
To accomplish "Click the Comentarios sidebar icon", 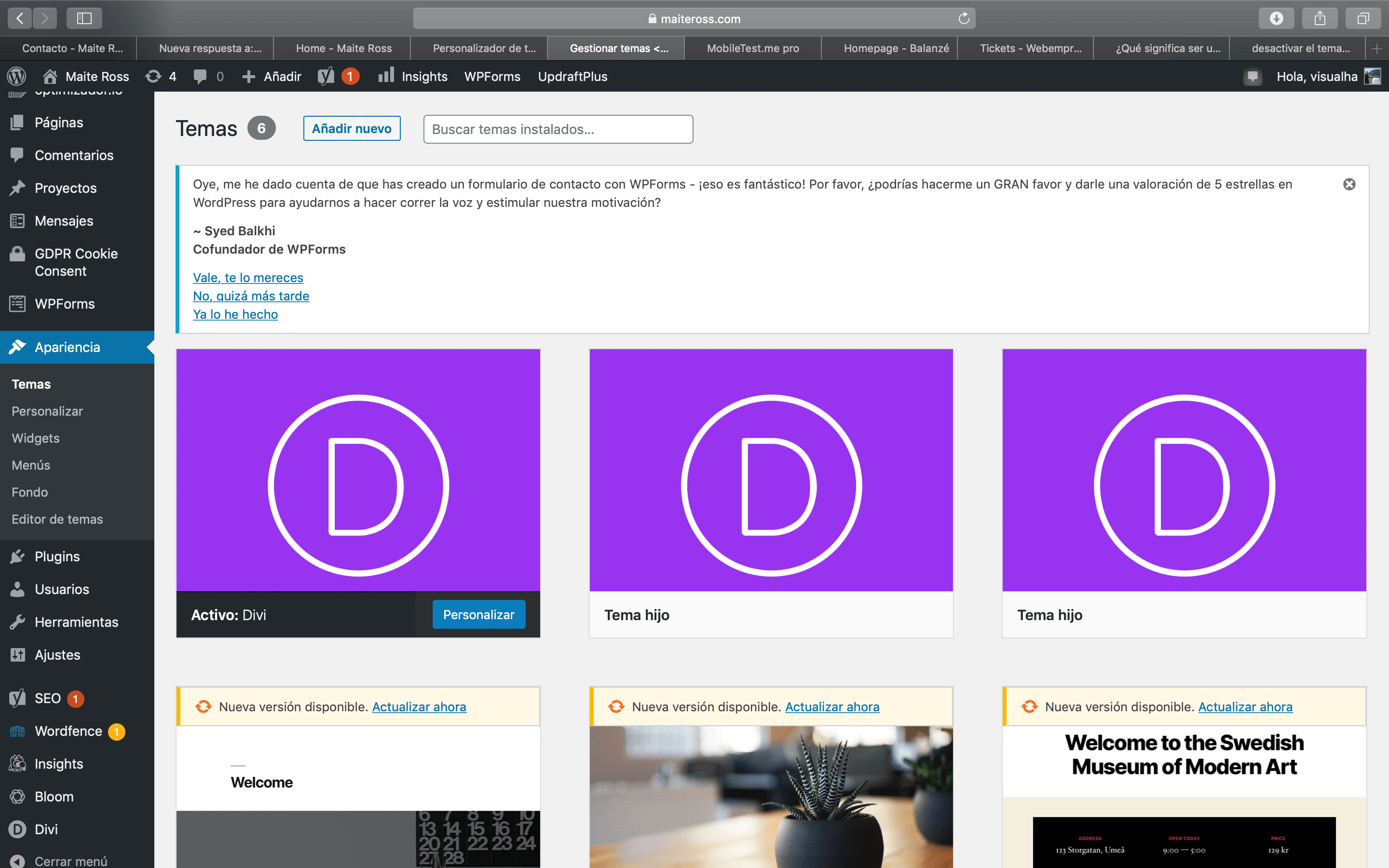I will point(17,155).
